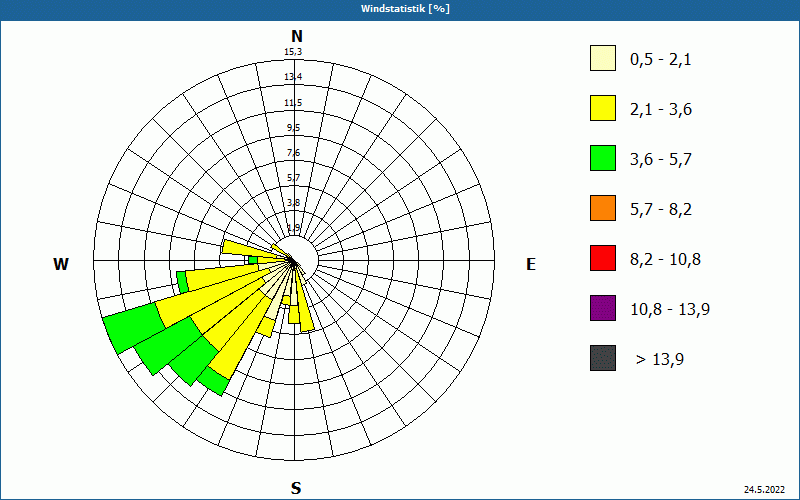
Task: Click the E compass label
Action: tap(531, 264)
